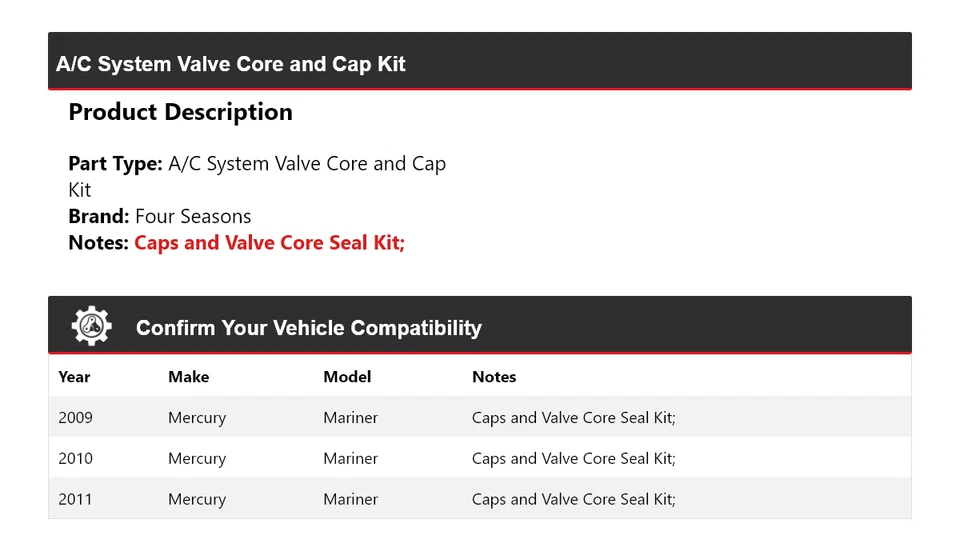Click the Product Description heading

180,112
